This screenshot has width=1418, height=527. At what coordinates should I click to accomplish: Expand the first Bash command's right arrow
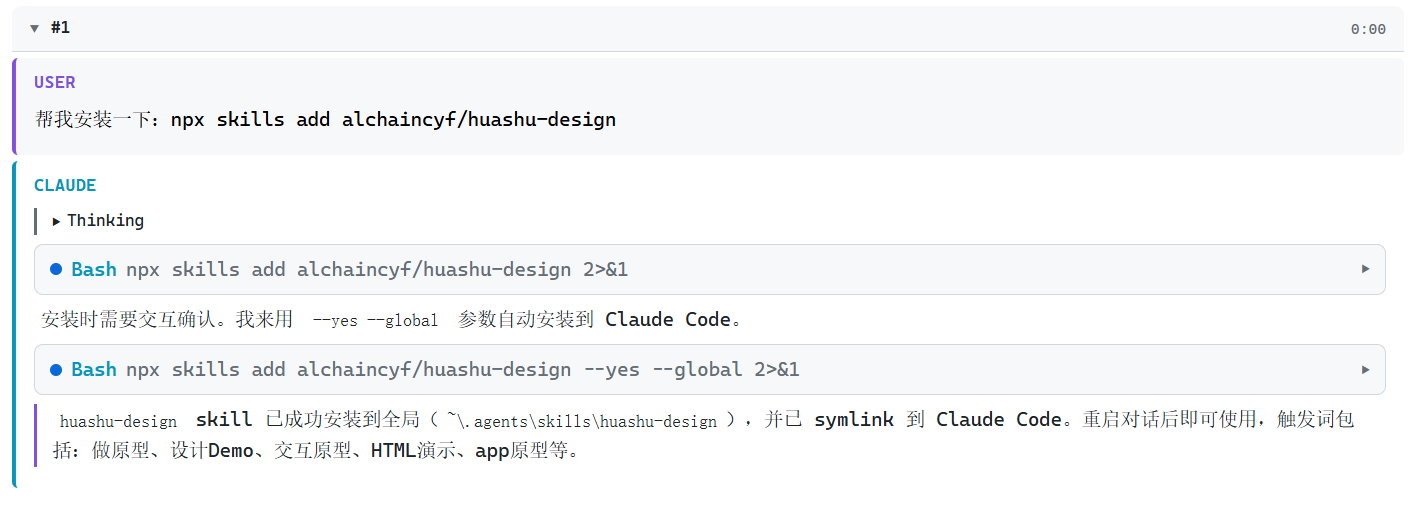pyautogui.click(x=1366, y=269)
